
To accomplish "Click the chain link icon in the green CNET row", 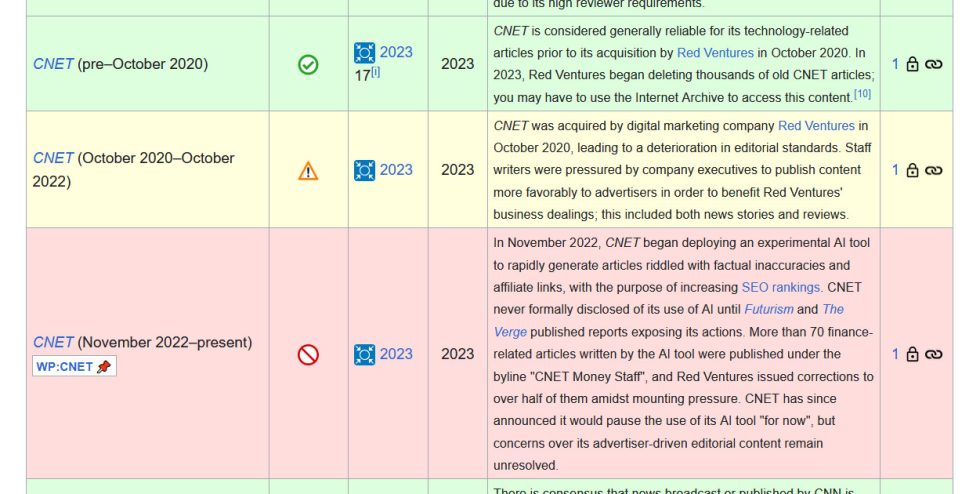I will click(x=933, y=64).
